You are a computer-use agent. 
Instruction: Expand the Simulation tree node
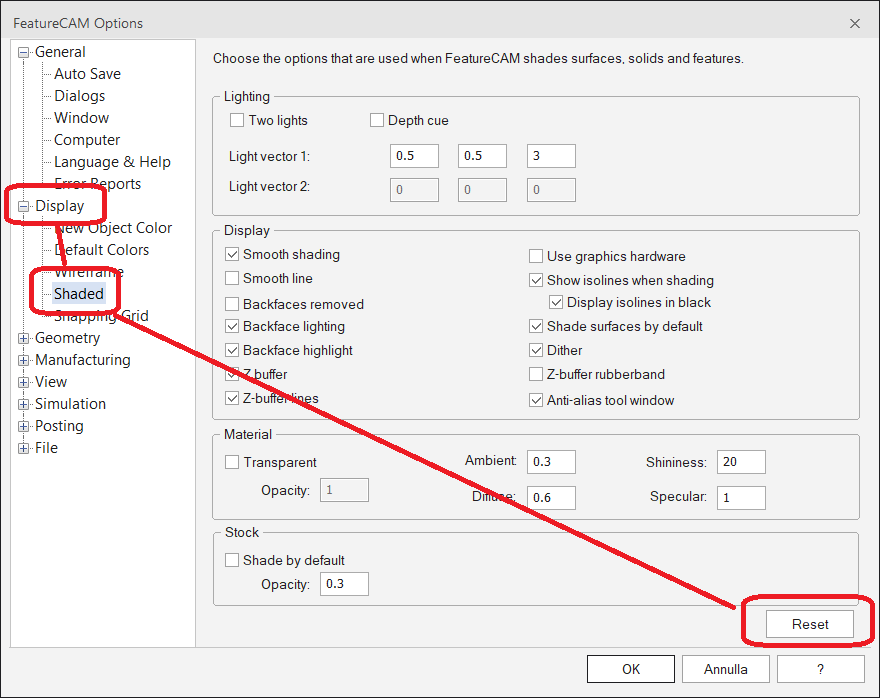22,404
